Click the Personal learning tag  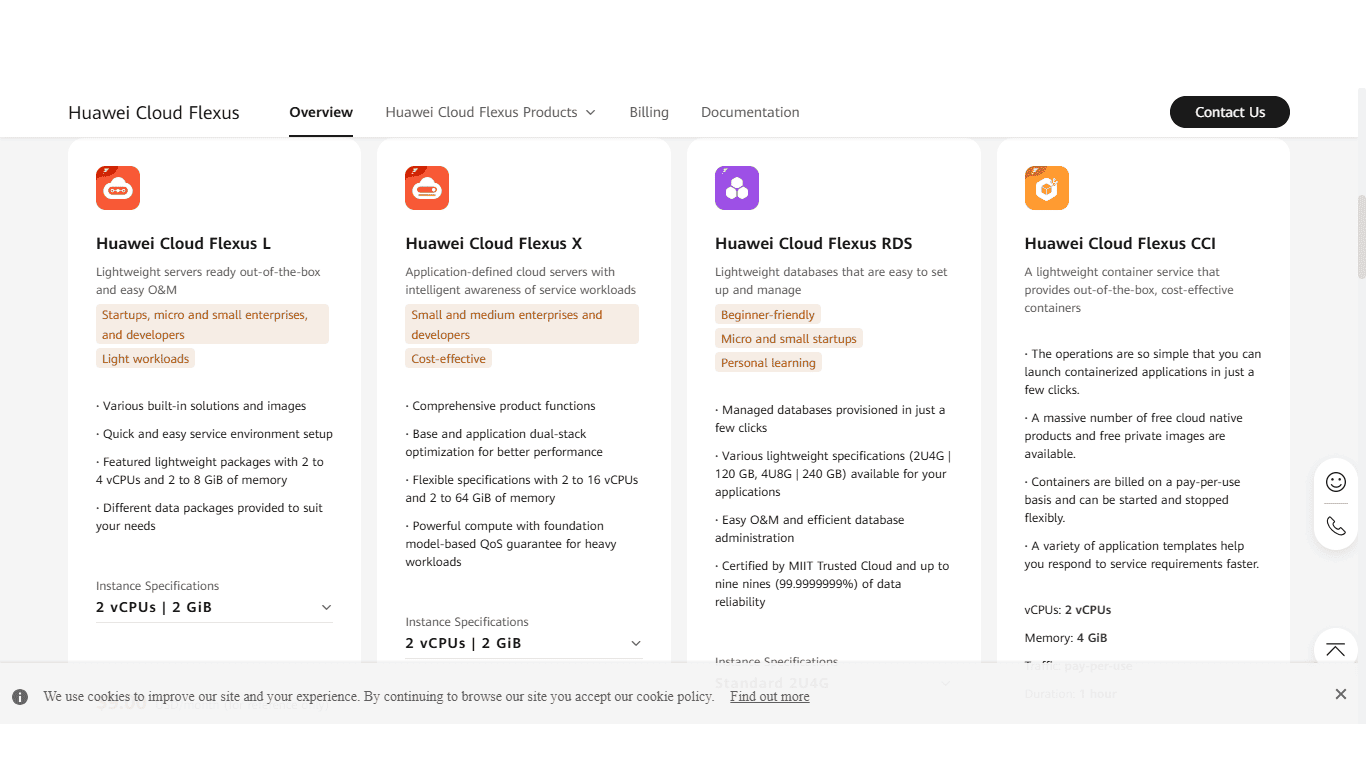768,363
